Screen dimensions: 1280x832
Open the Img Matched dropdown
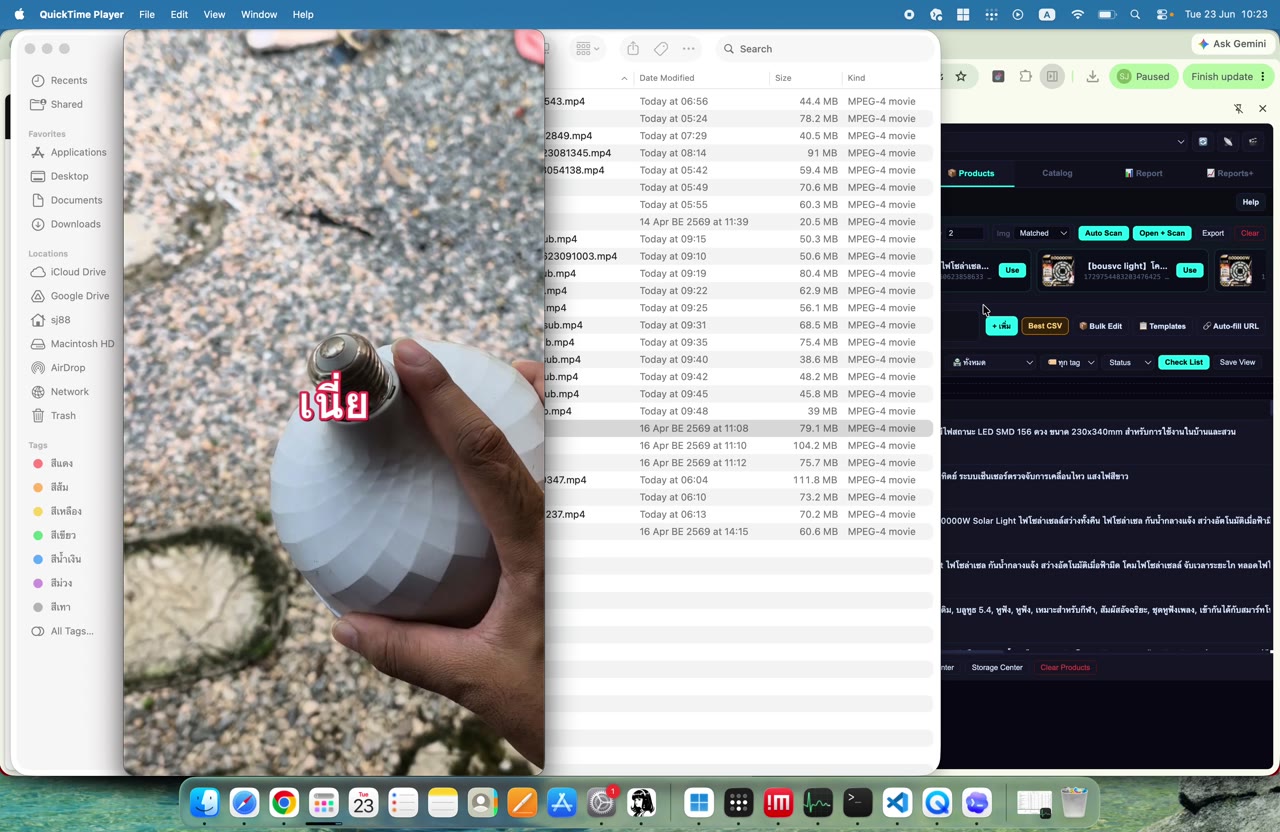click(1043, 233)
